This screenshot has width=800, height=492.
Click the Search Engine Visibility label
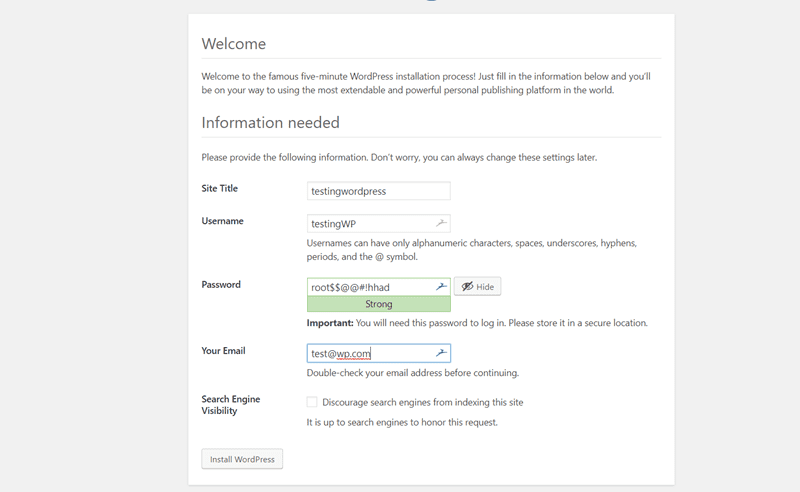coord(231,405)
